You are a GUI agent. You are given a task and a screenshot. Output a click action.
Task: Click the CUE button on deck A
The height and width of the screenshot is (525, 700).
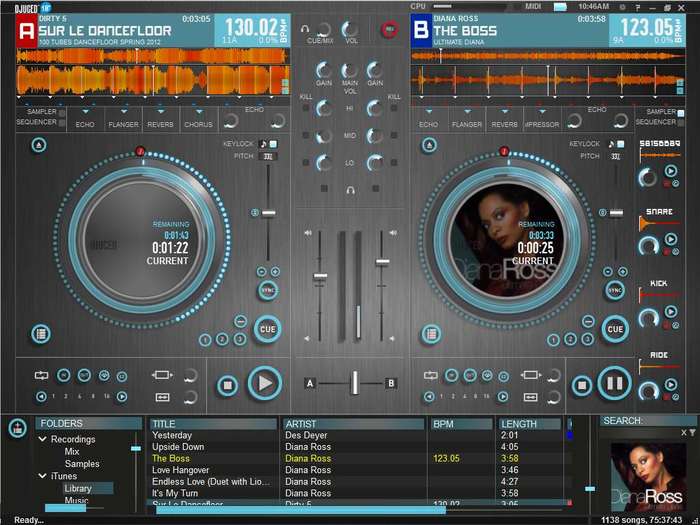[x=267, y=329]
